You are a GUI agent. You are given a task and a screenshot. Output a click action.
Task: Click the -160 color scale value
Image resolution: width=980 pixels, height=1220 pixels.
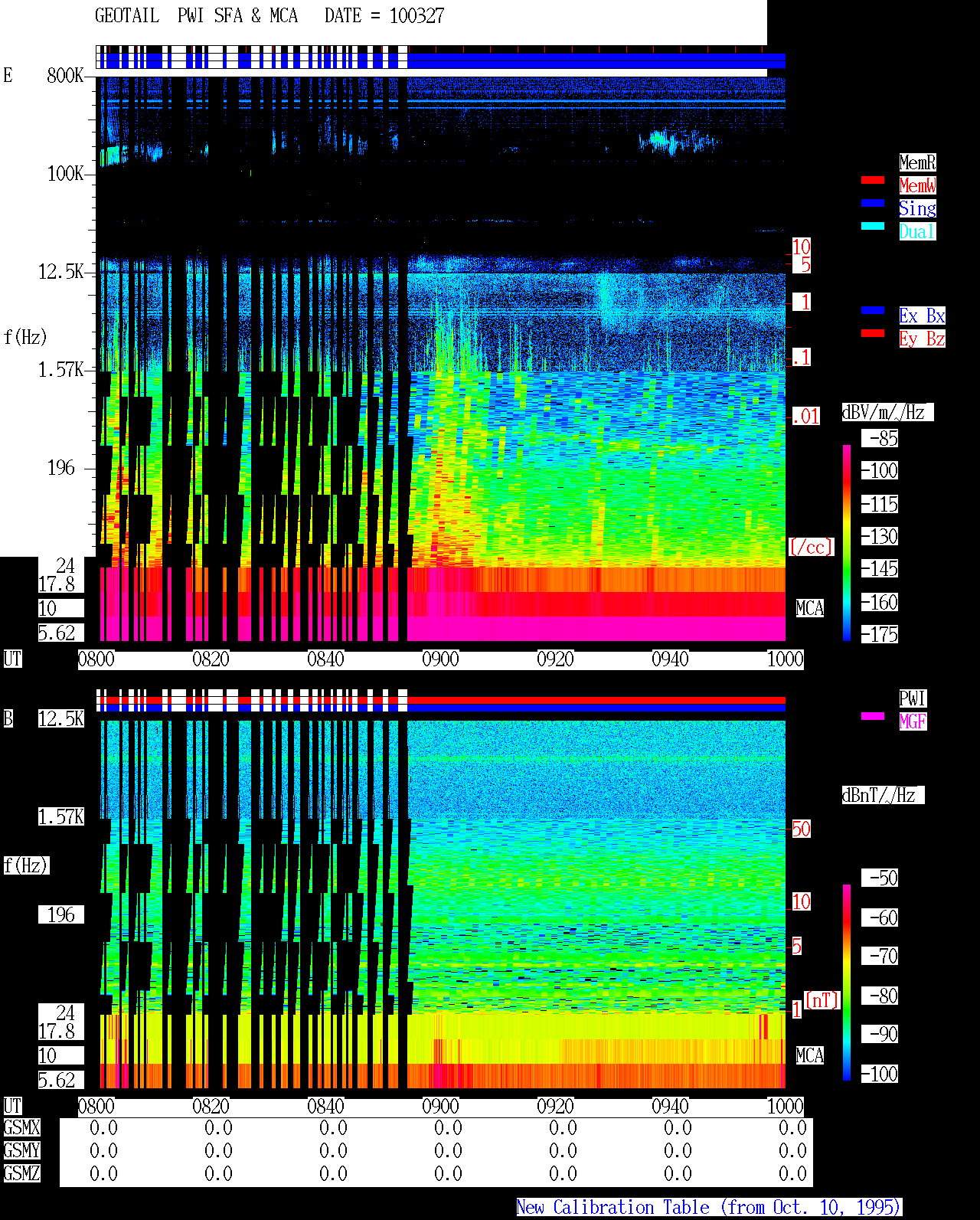click(880, 602)
